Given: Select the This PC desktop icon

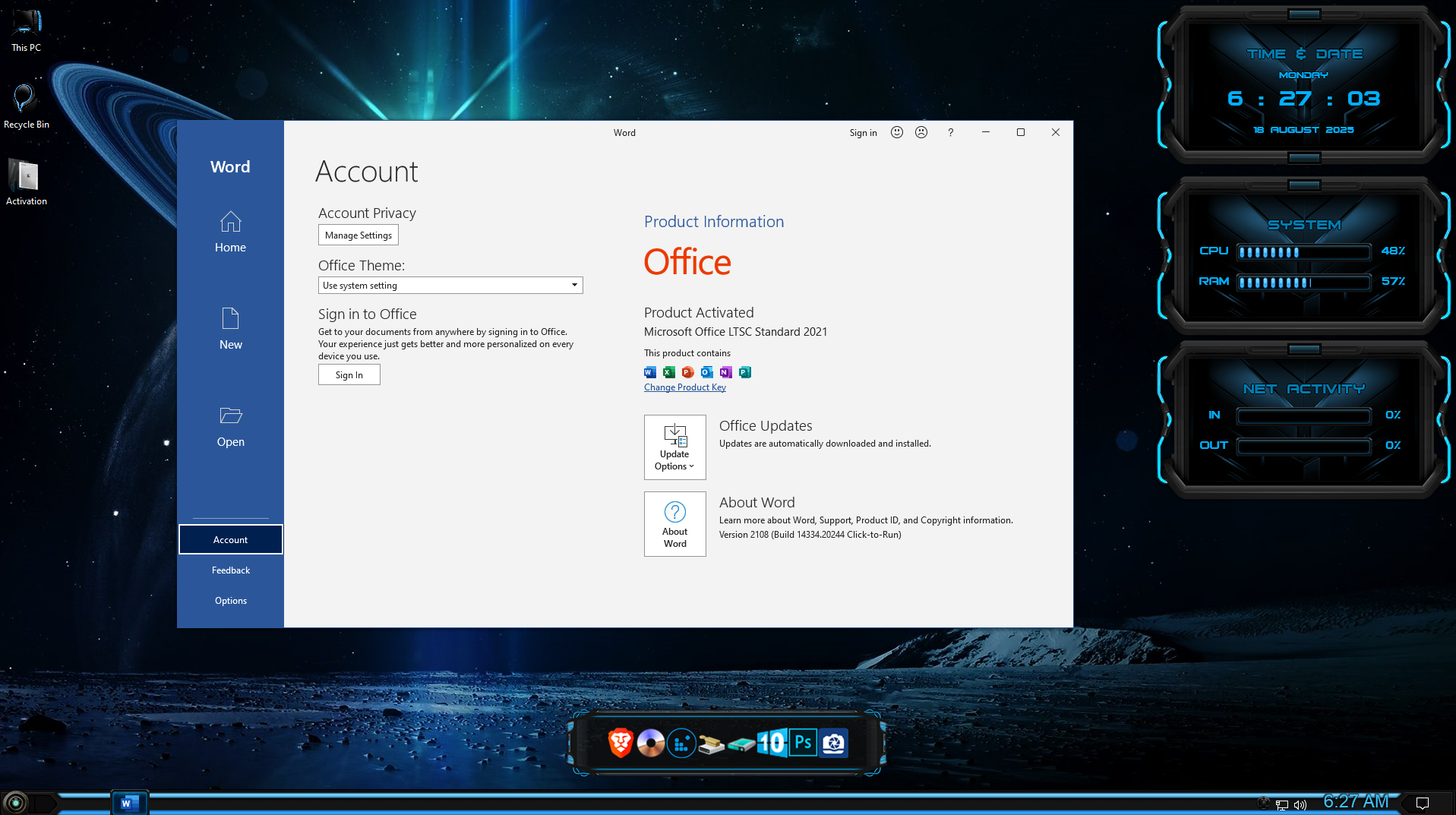Looking at the screenshot, I should pyautogui.click(x=26, y=30).
